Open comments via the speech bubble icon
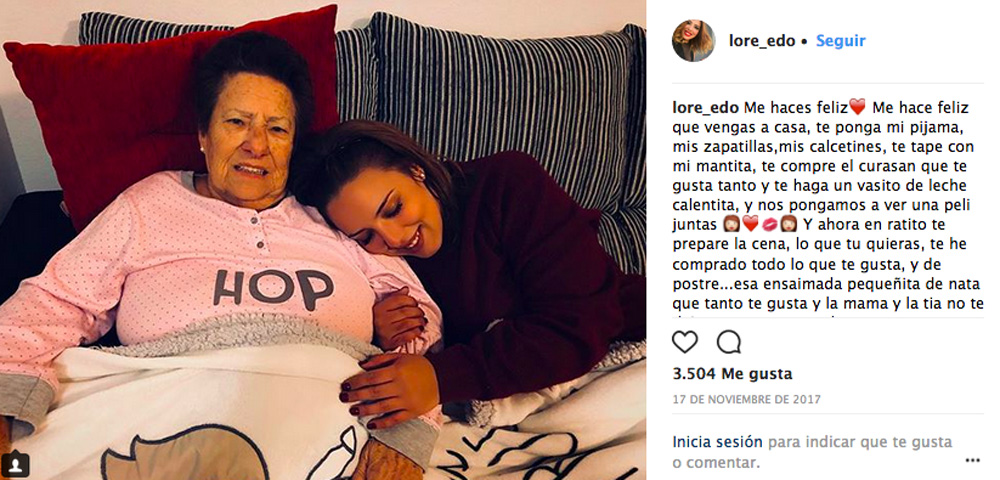This screenshot has width=1000, height=480. click(x=728, y=342)
